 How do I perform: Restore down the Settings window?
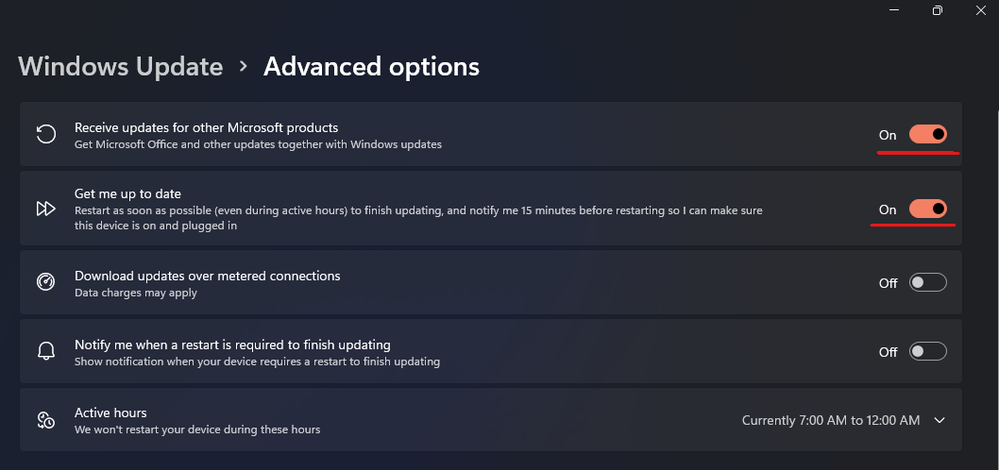937,10
